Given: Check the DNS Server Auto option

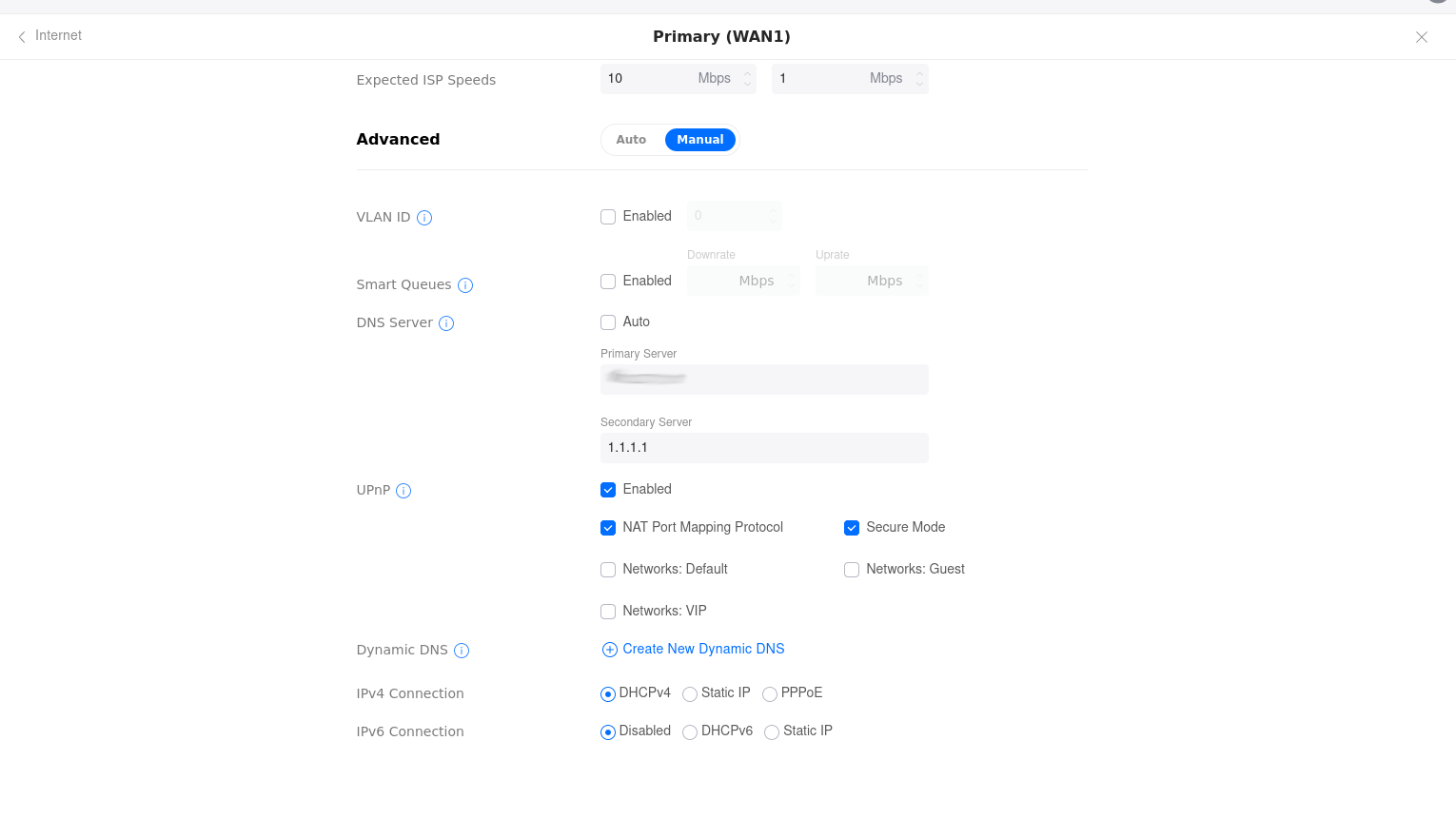Looking at the screenshot, I should [608, 322].
